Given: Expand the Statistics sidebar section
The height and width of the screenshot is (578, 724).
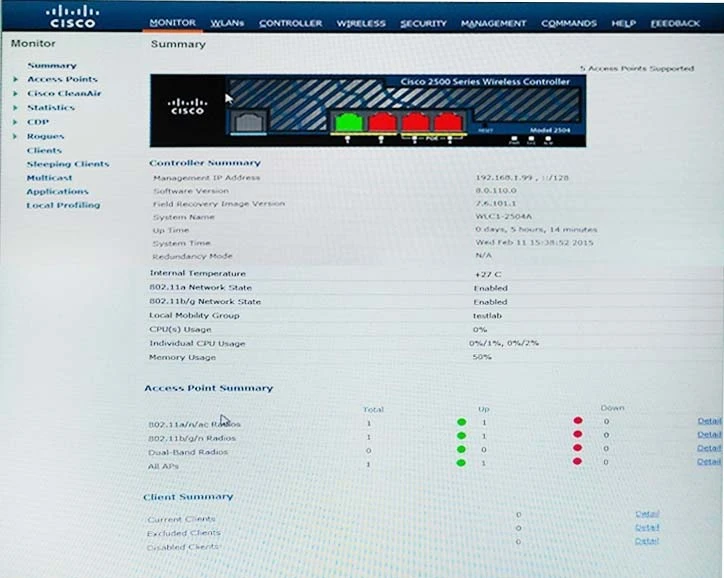Looking at the screenshot, I should [x=50, y=107].
